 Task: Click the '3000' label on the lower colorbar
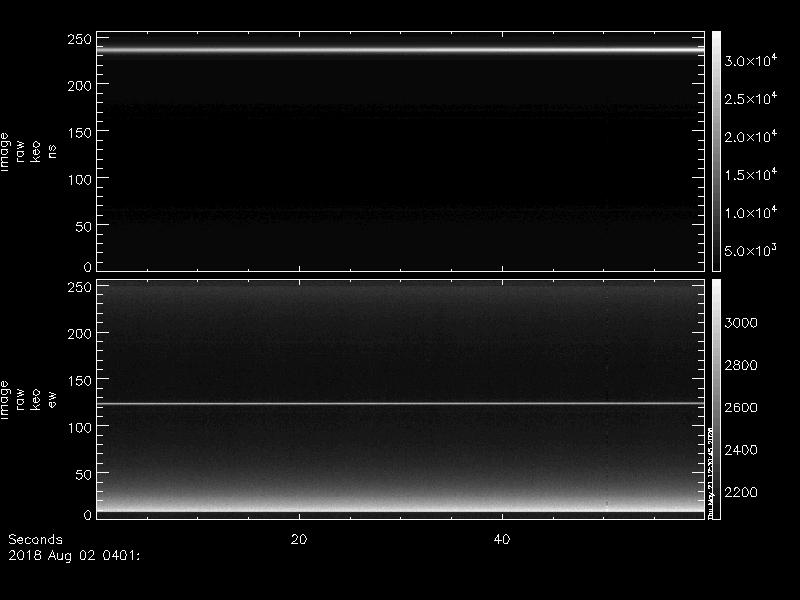coord(741,322)
